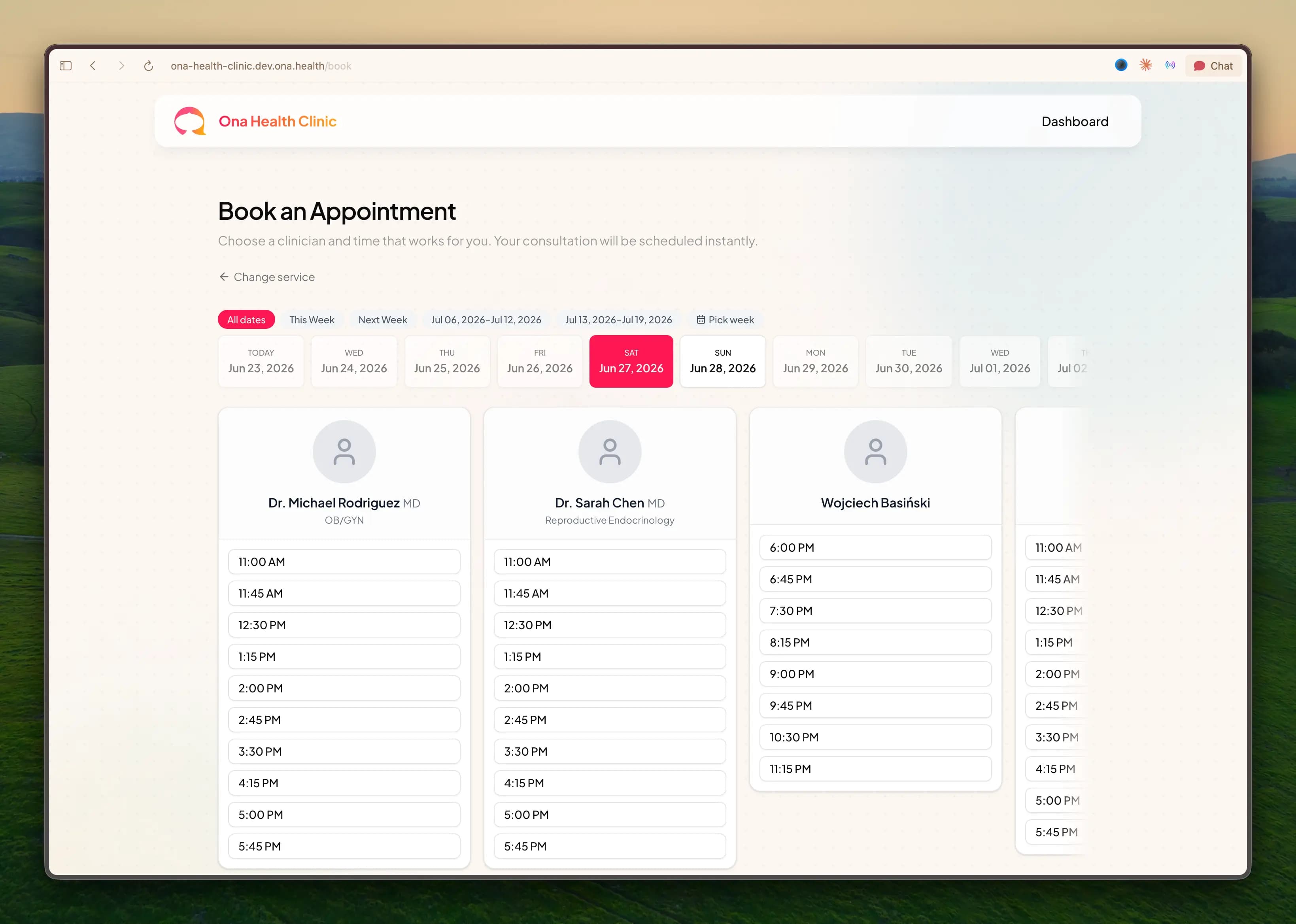Choose the FRI Jun 26, 2026 date card
The width and height of the screenshot is (1296, 924).
540,361
